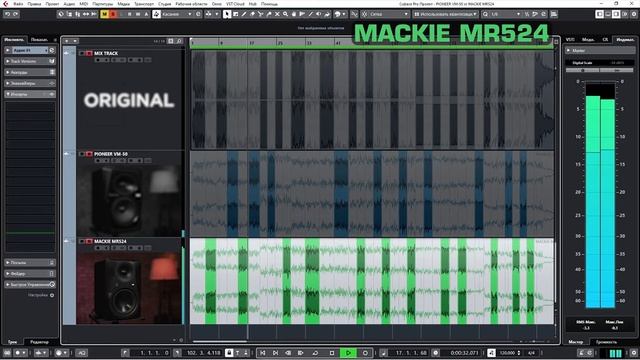Switch to the Мастер tab below meter
Screen dimensions: 640x360
(576, 342)
